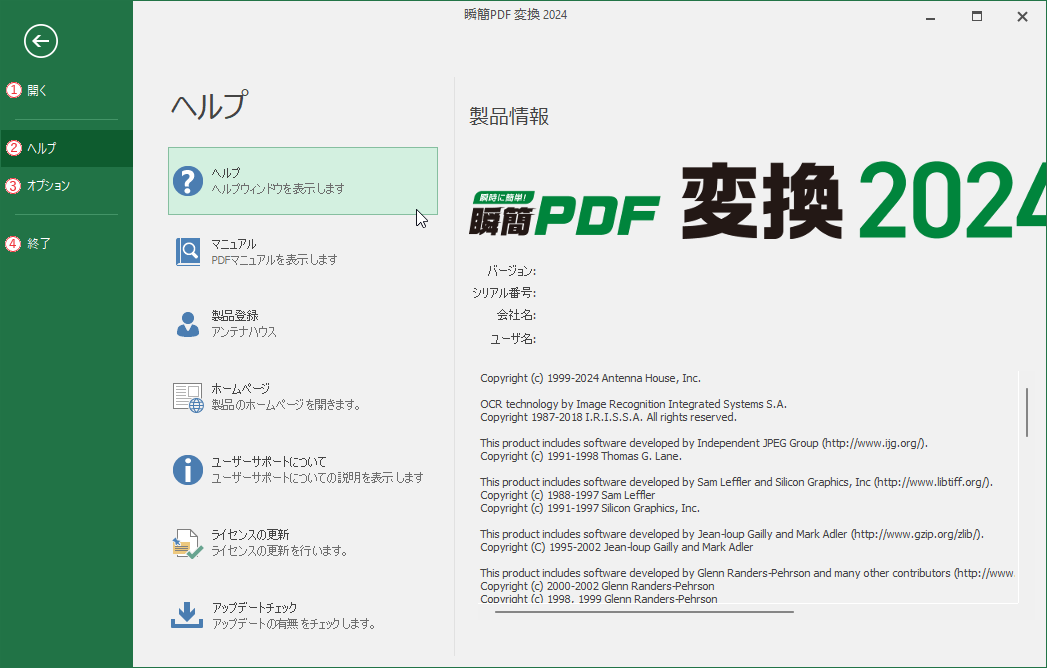Click the 'Glenn Randers-Pehrson and many other contributors' line
1047x668 pixels.
point(747,573)
